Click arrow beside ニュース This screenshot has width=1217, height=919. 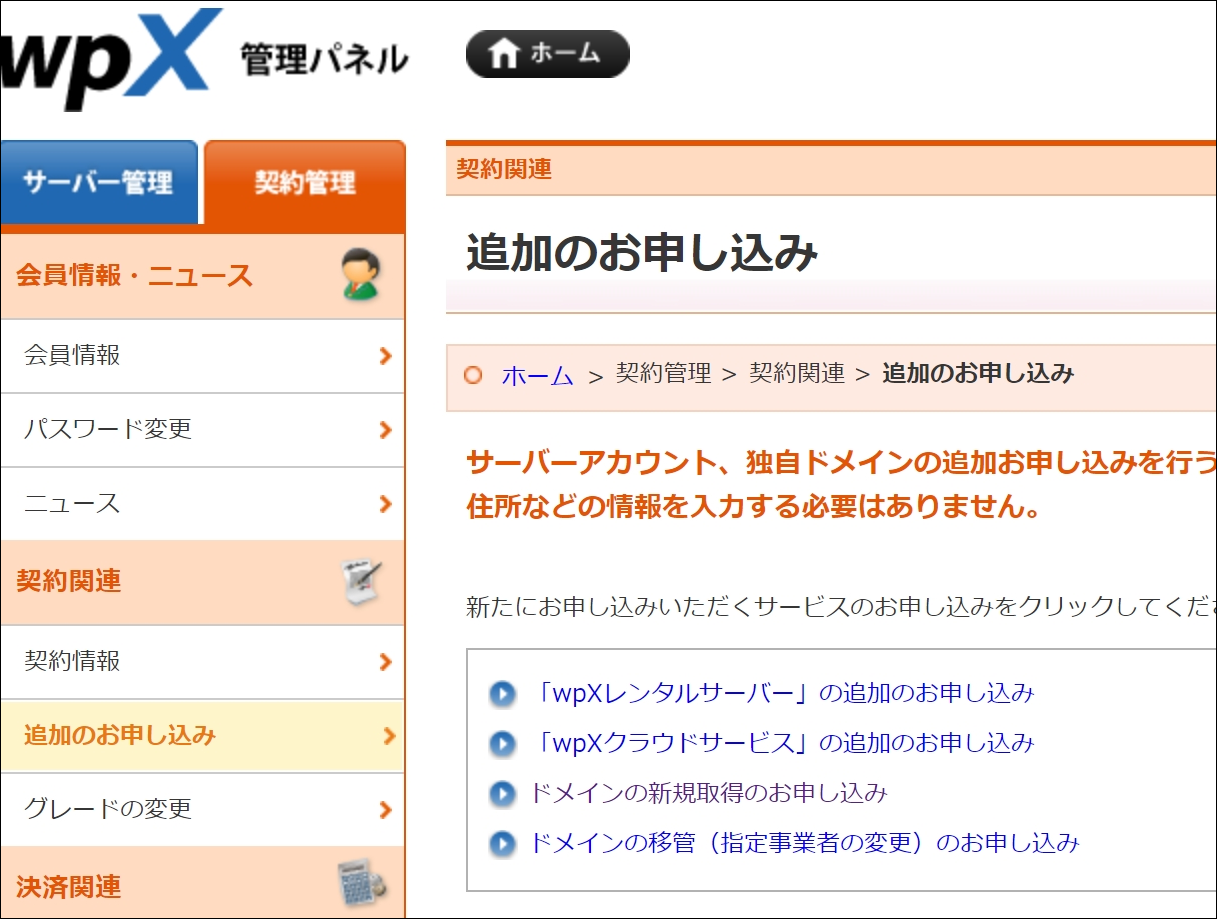[386, 504]
